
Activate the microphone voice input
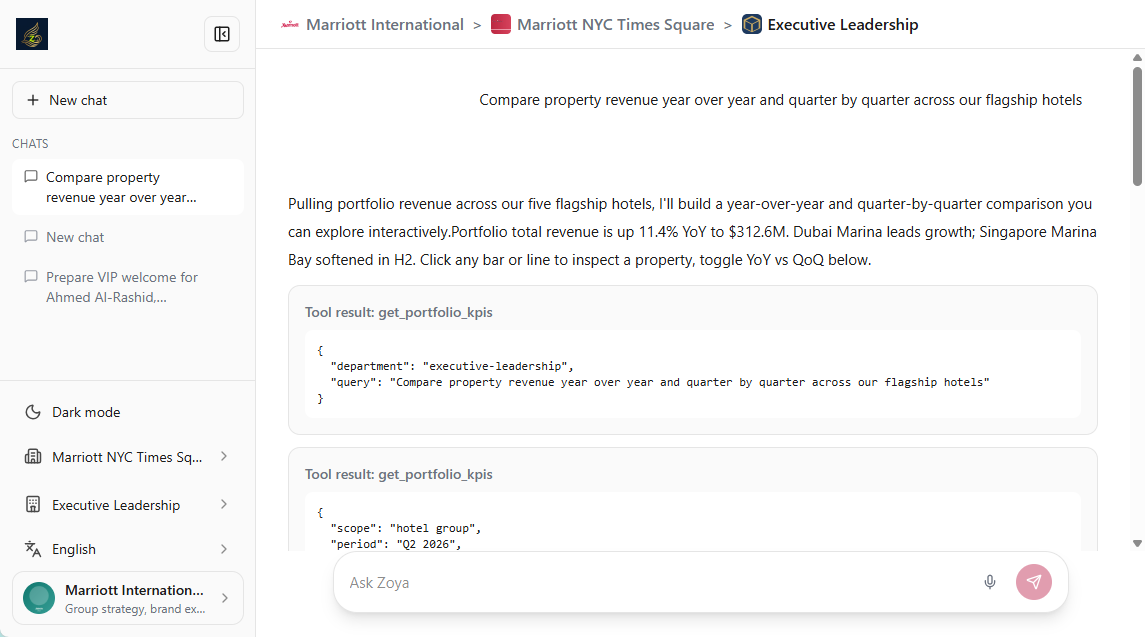[989, 582]
